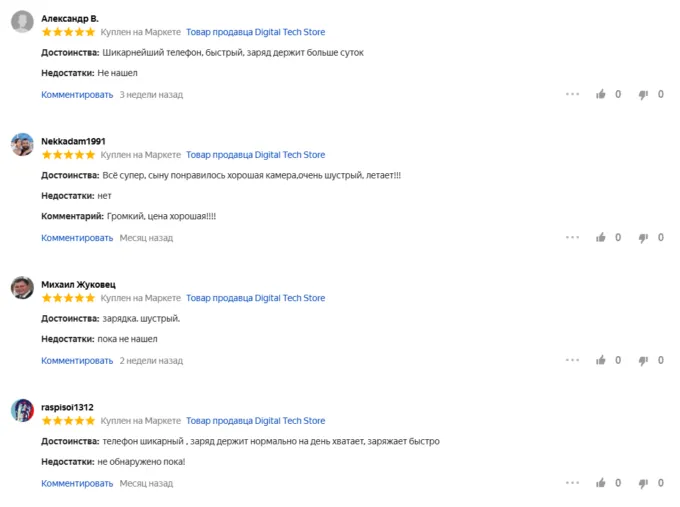Open Михаил Жуковец's username link
The width and height of the screenshot is (680, 507).
(x=78, y=284)
